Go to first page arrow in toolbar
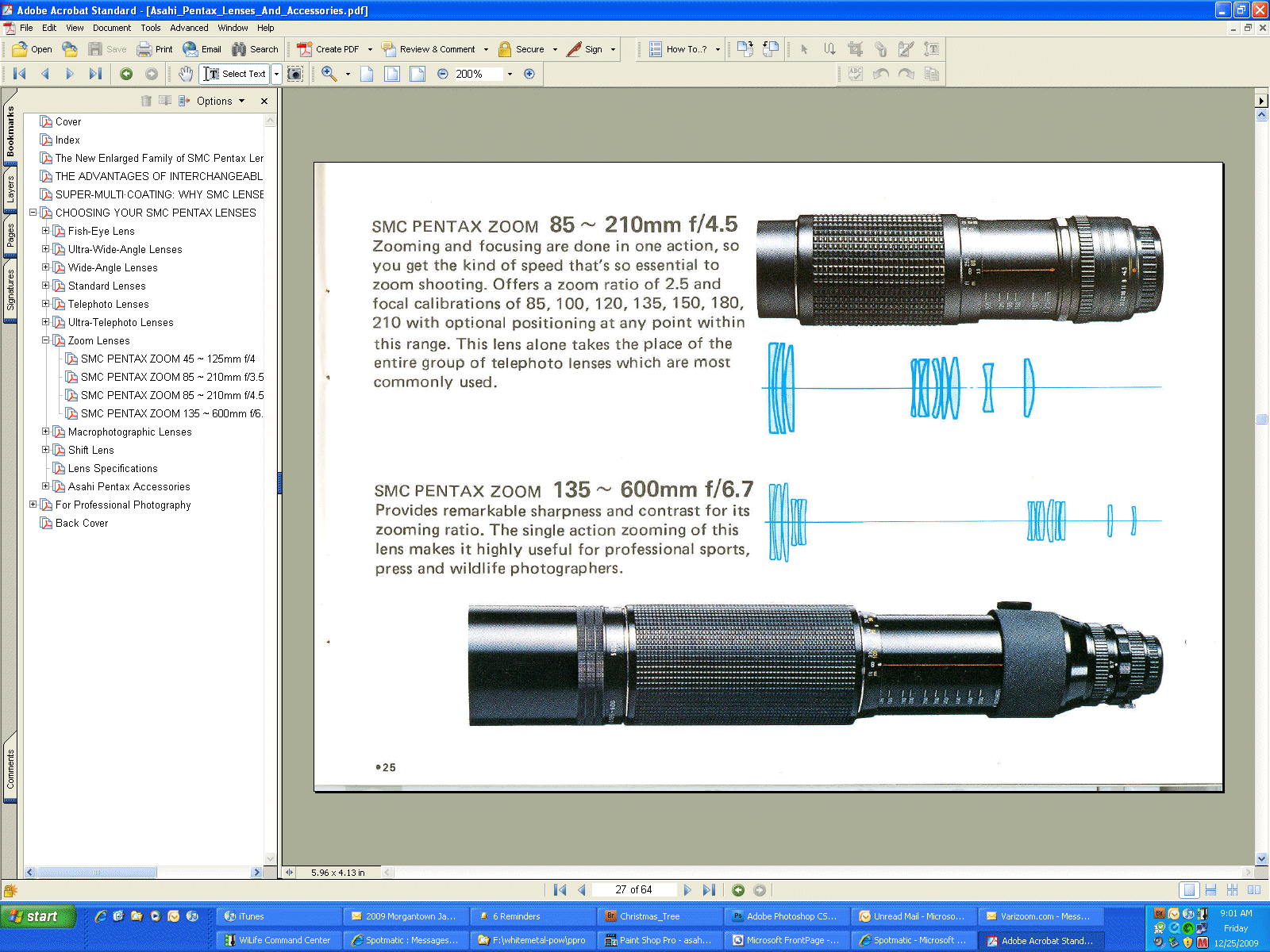Viewport: 1270px width, 952px height. pos(20,74)
